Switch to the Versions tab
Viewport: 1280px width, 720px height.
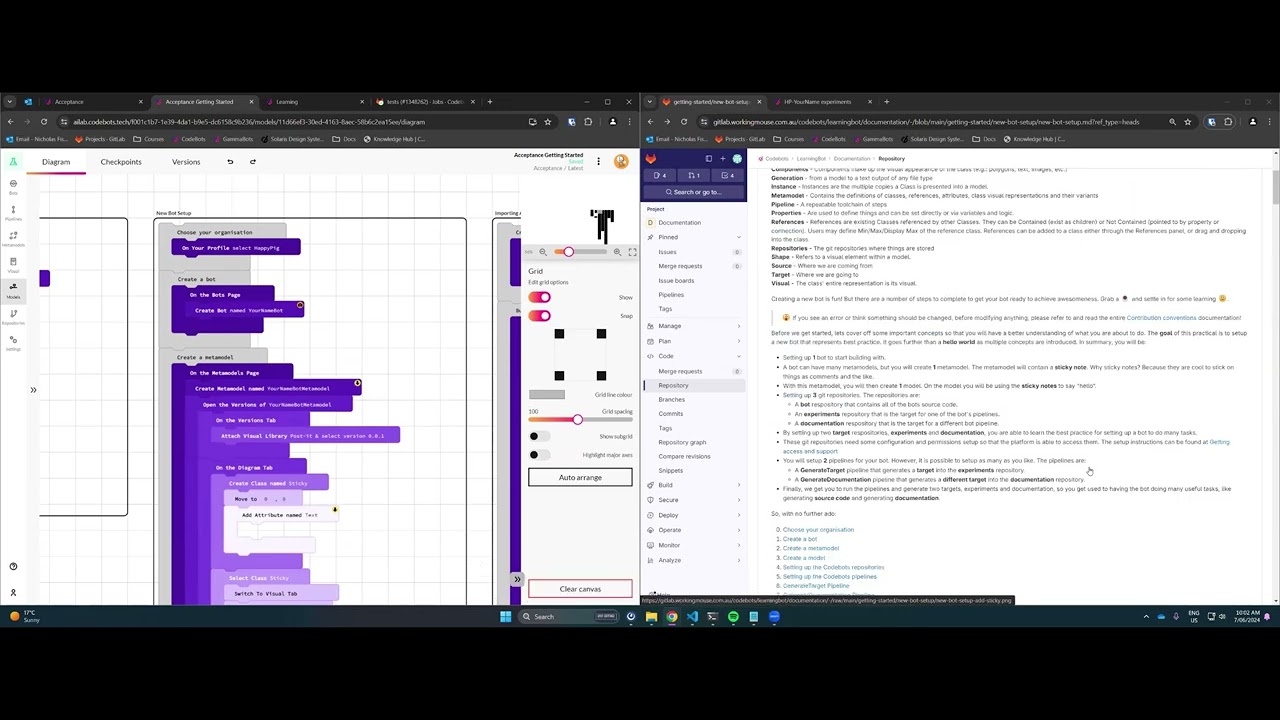point(186,162)
